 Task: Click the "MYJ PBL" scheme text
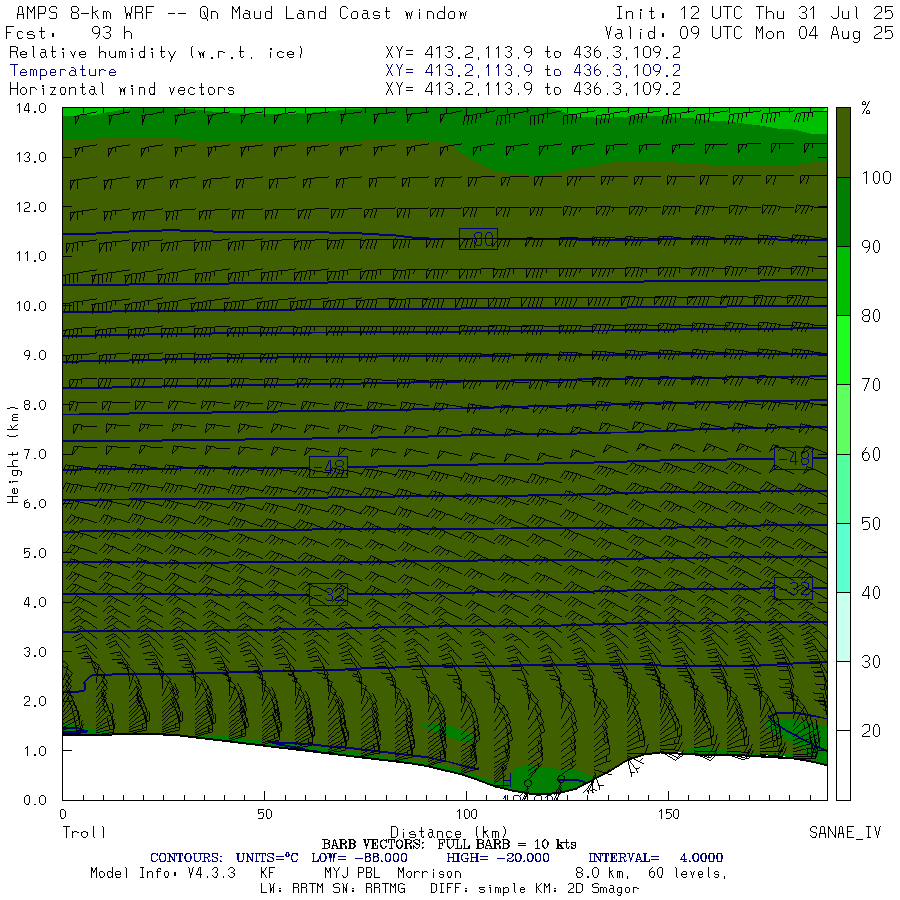pos(350,873)
